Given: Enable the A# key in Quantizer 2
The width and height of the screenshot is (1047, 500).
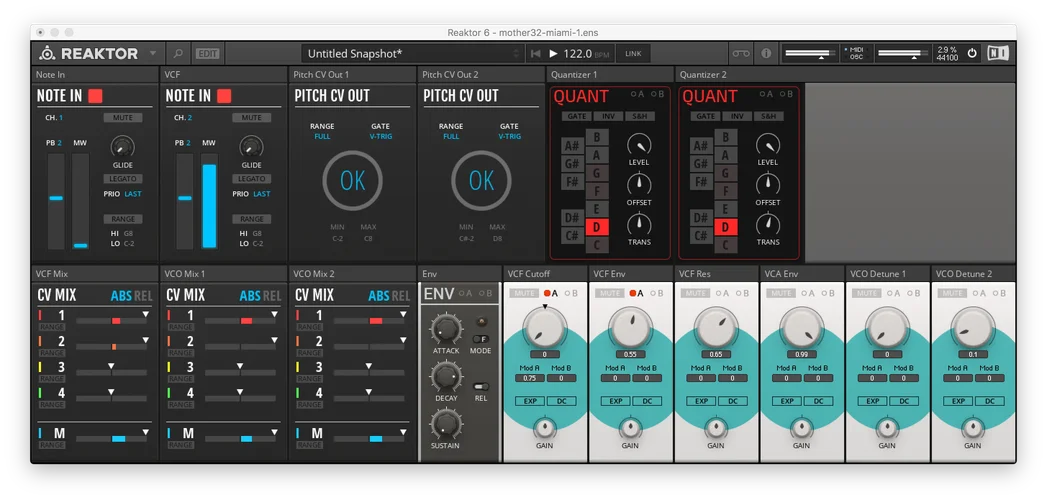Looking at the screenshot, I should [701, 146].
